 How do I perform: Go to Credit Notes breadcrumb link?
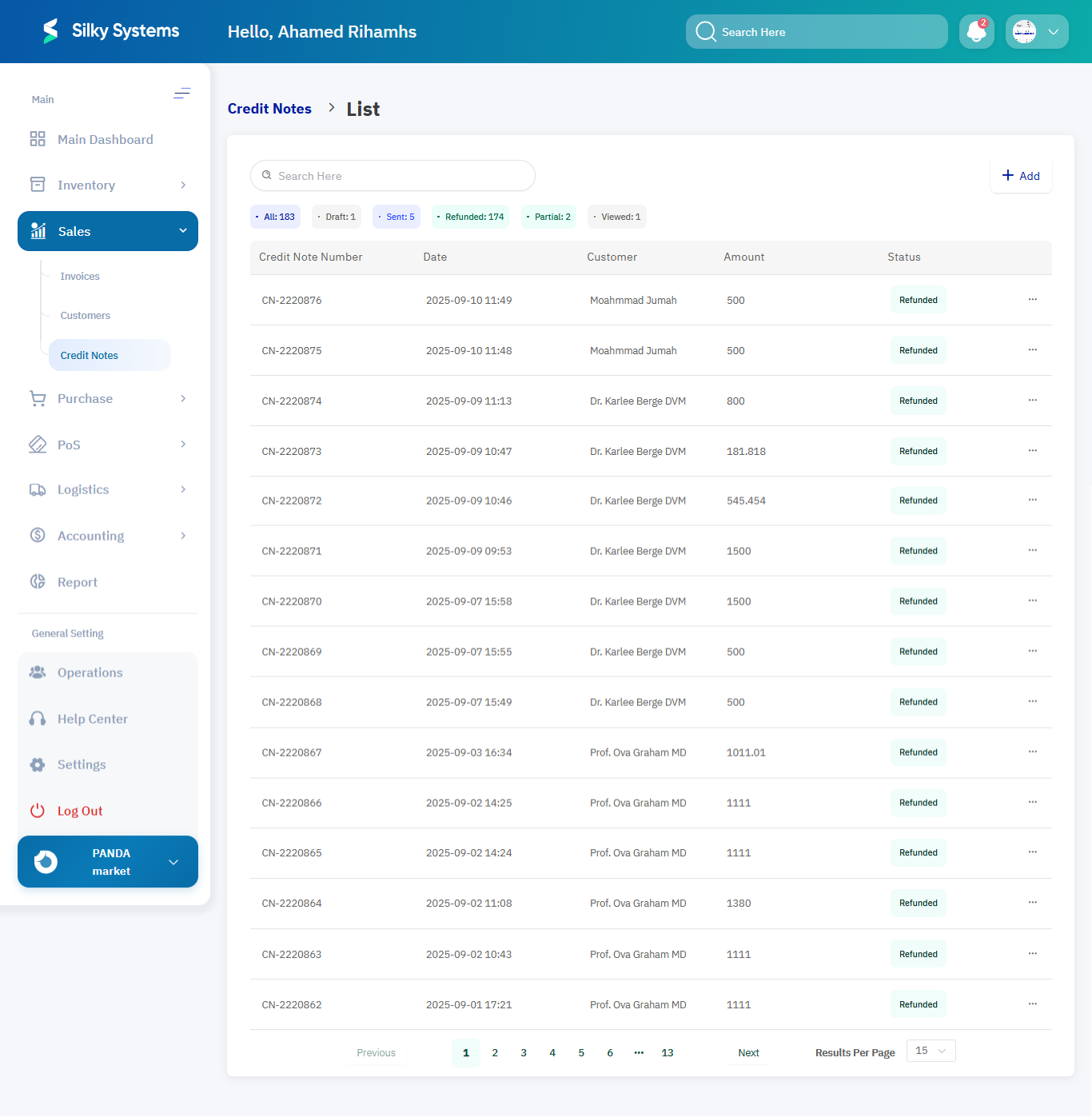(x=269, y=108)
